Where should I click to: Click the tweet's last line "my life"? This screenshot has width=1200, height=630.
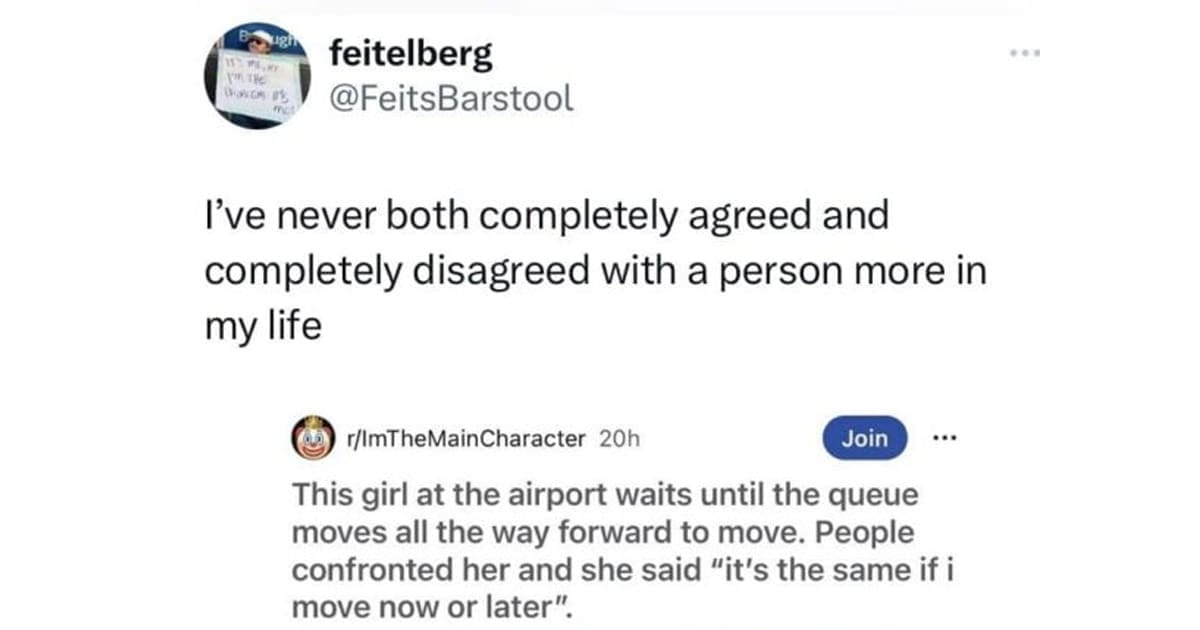tap(263, 327)
